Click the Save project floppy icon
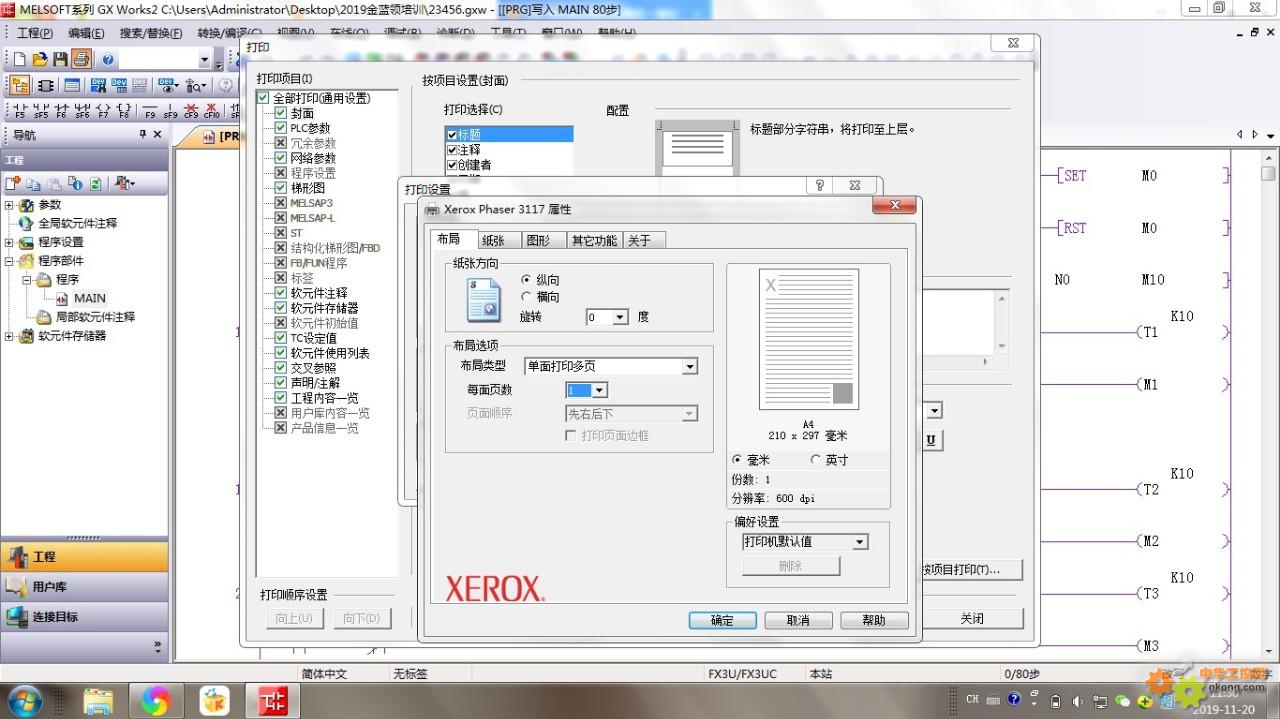Image resolution: width=1280 pixels, height=719 pixels. click(60, 60)
